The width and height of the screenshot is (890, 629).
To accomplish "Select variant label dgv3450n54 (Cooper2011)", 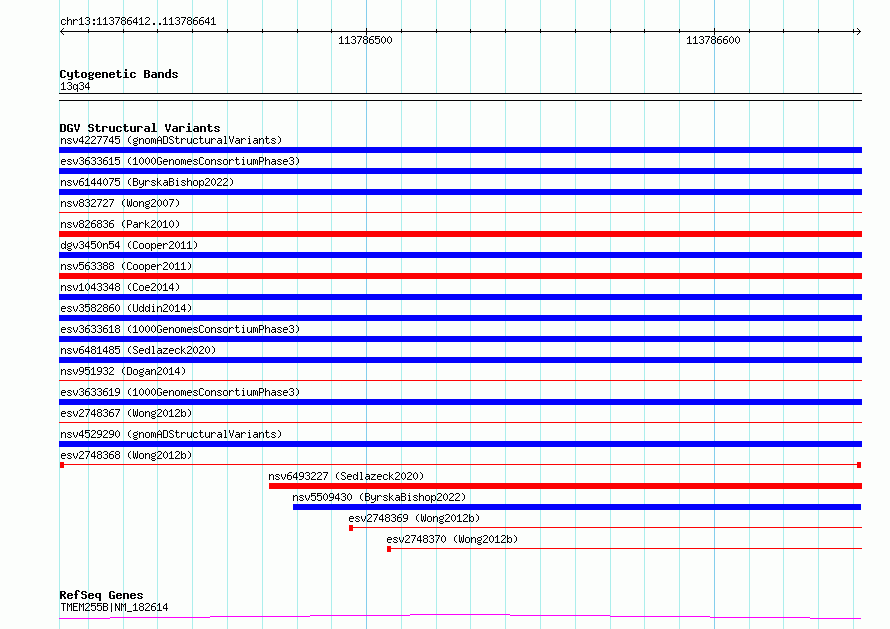I will [x=129, y=245].
